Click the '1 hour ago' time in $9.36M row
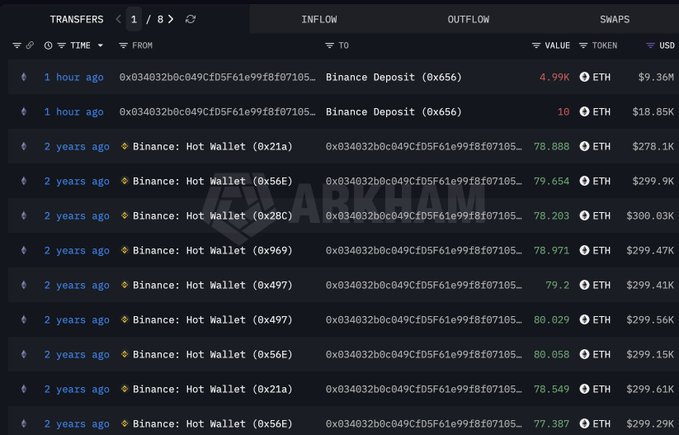This screenshot has width=679, height=435. tap(74, 77)
